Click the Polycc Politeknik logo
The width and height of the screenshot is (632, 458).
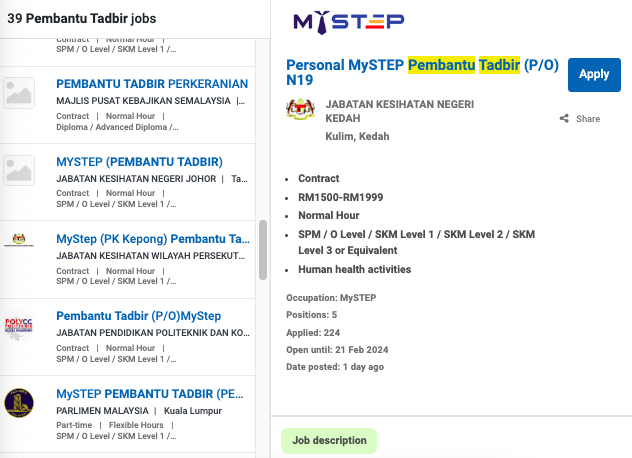click(19, 325)
